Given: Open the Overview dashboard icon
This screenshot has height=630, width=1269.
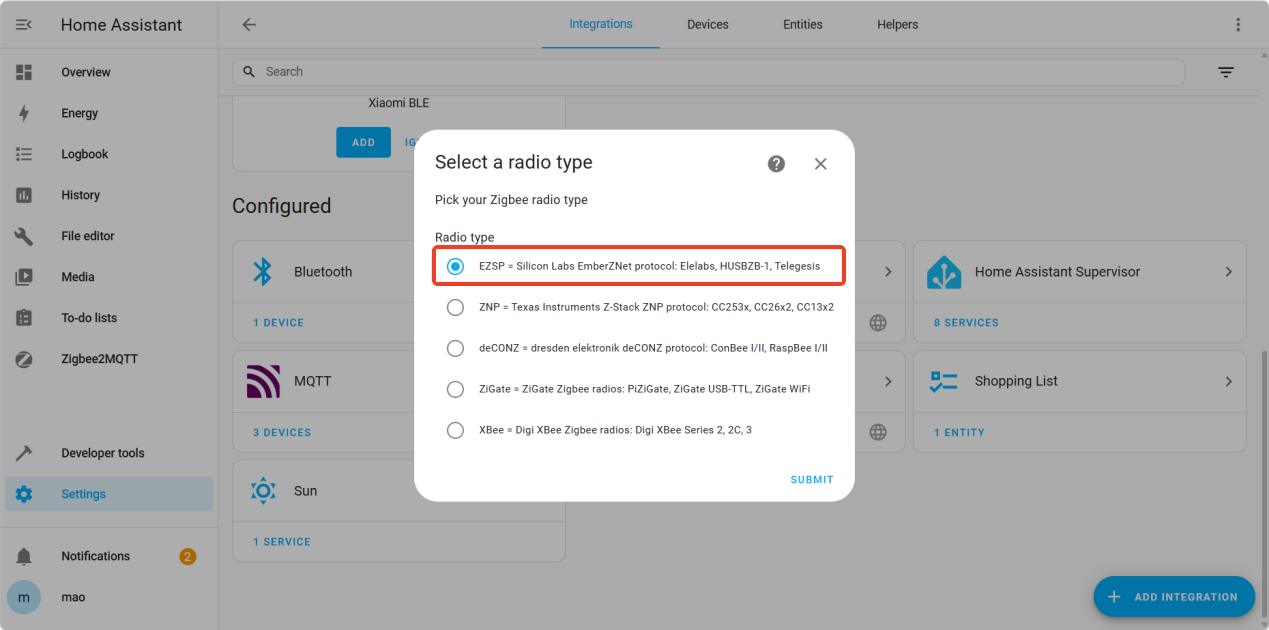Looking at the screenshot, I should click(24, 72).
